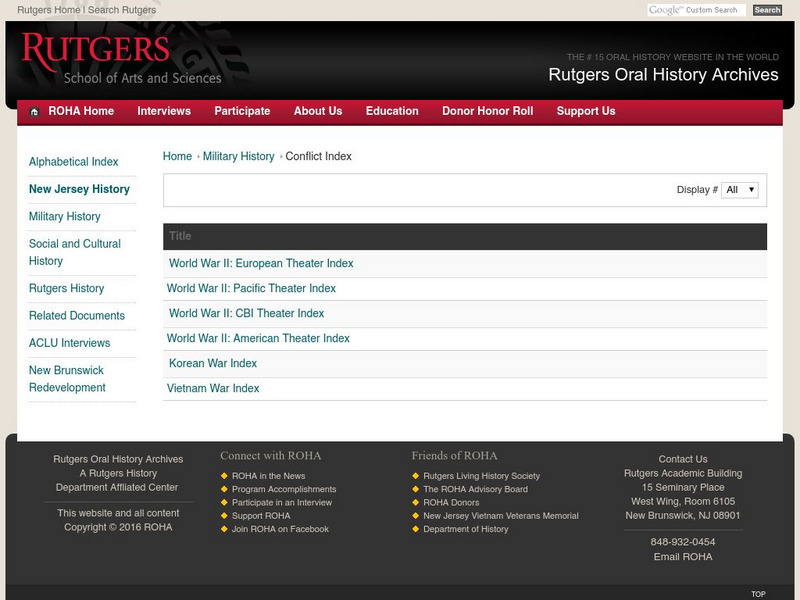Open the Interviews menu
This screenshot has height=600, width=800.
[x=164, y=111]
